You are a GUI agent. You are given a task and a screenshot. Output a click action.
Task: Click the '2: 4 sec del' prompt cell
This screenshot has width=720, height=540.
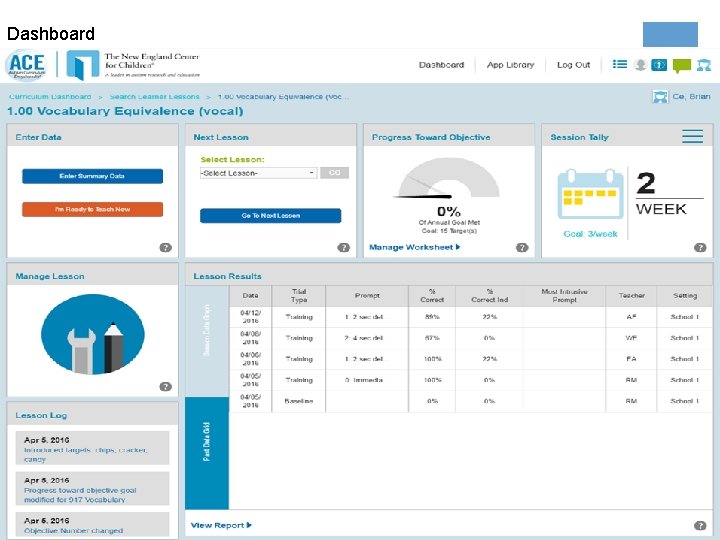[367, 338]
